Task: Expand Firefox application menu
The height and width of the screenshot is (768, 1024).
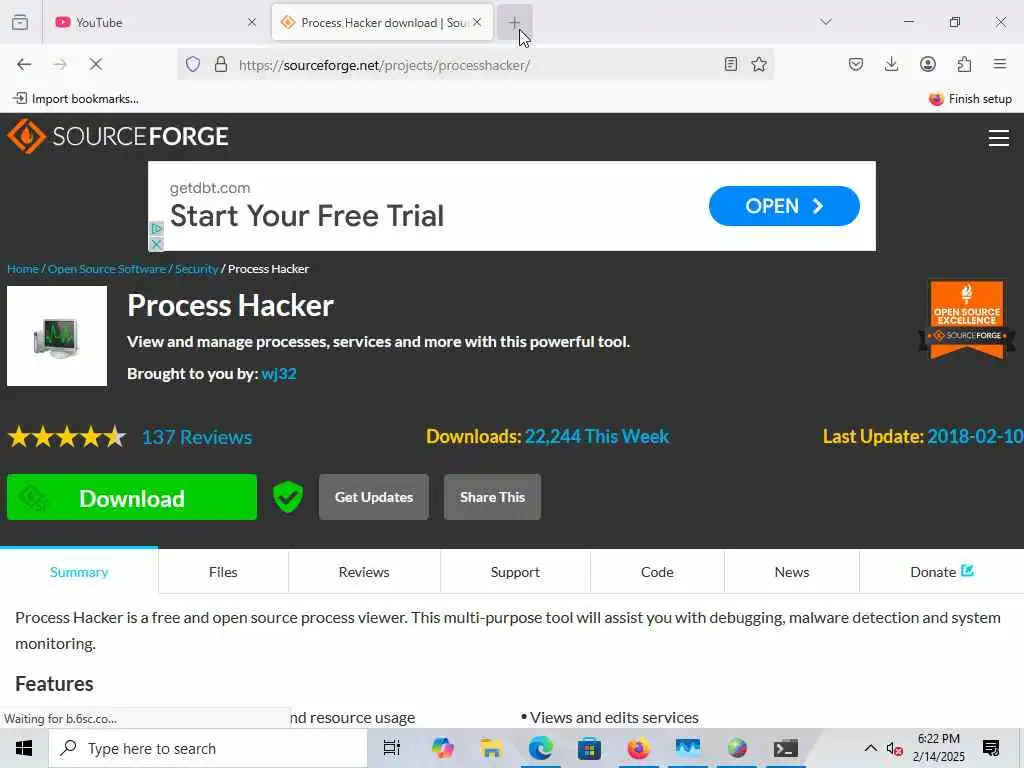Action: point(1000,64)
